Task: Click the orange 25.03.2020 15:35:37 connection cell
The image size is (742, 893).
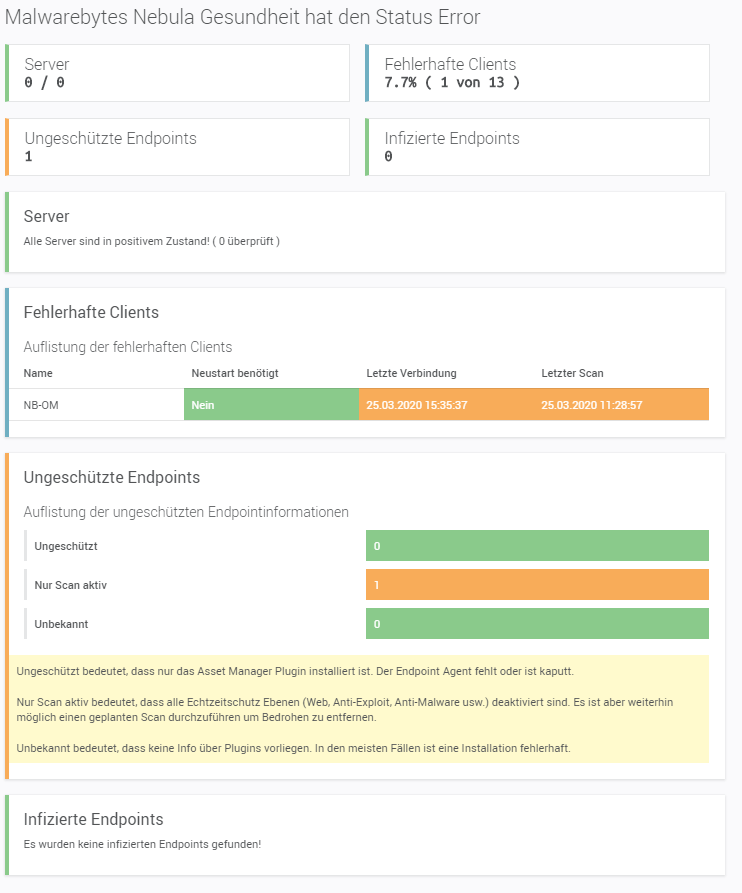Action: pyautogui.click(x=446, y=405)
